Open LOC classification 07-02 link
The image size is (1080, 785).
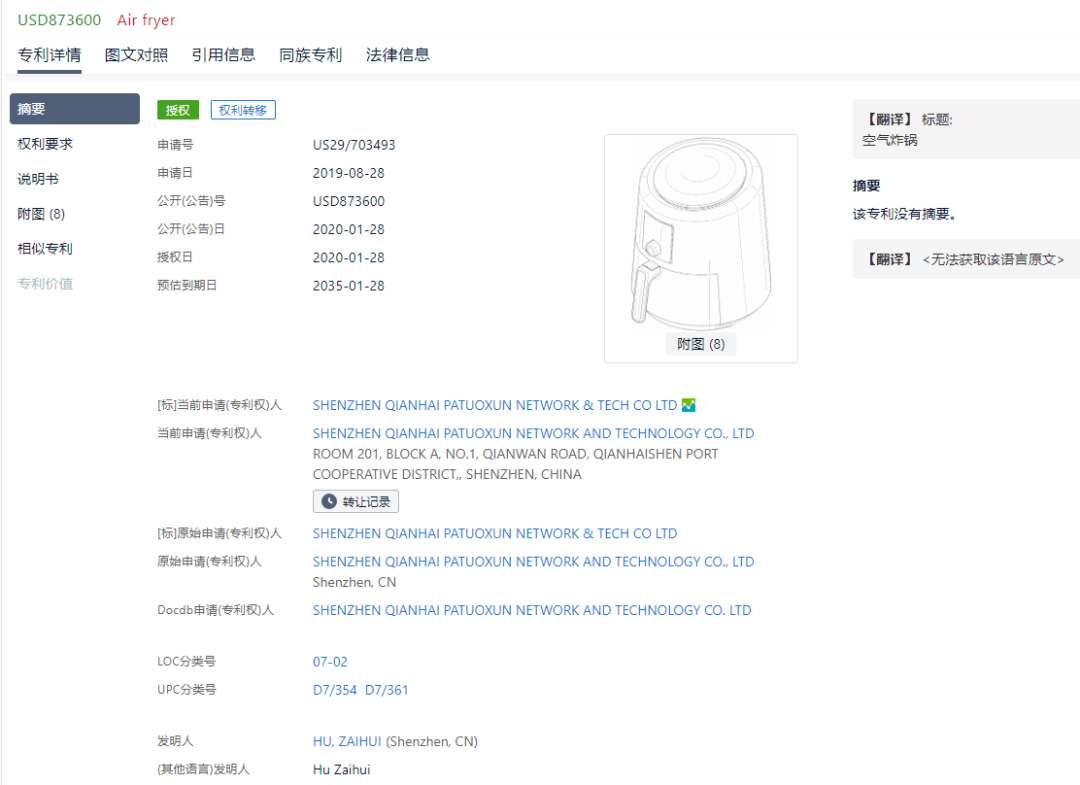click(330, 662)
